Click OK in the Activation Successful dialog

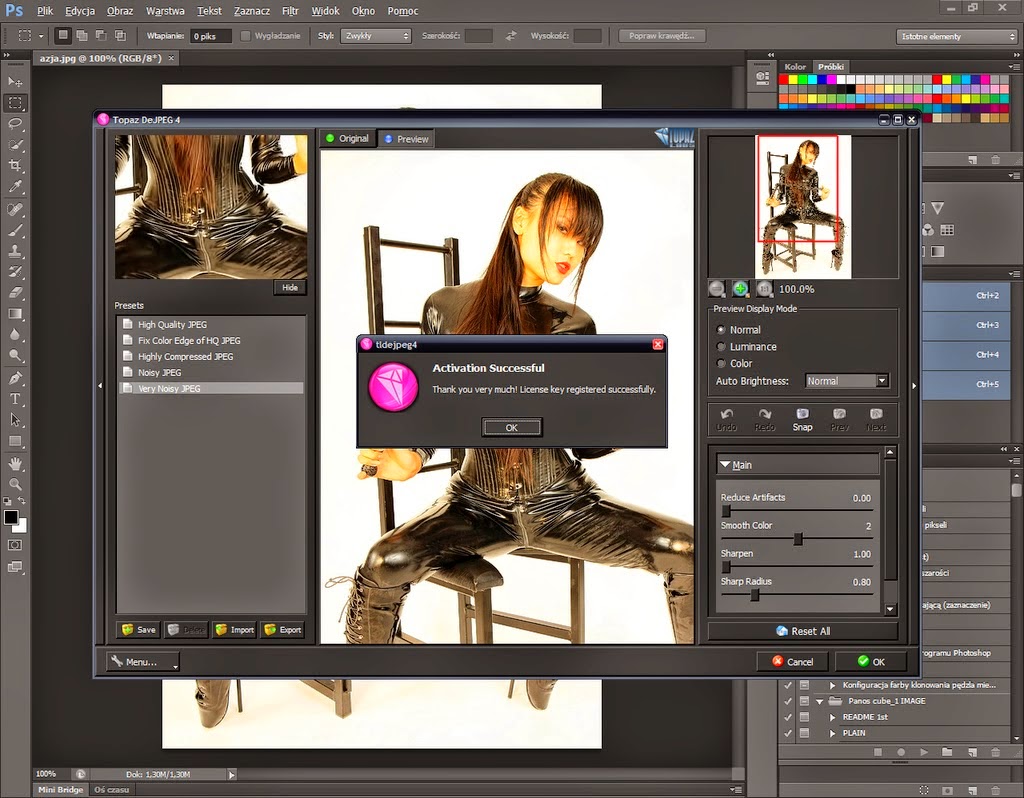(511, 427)
